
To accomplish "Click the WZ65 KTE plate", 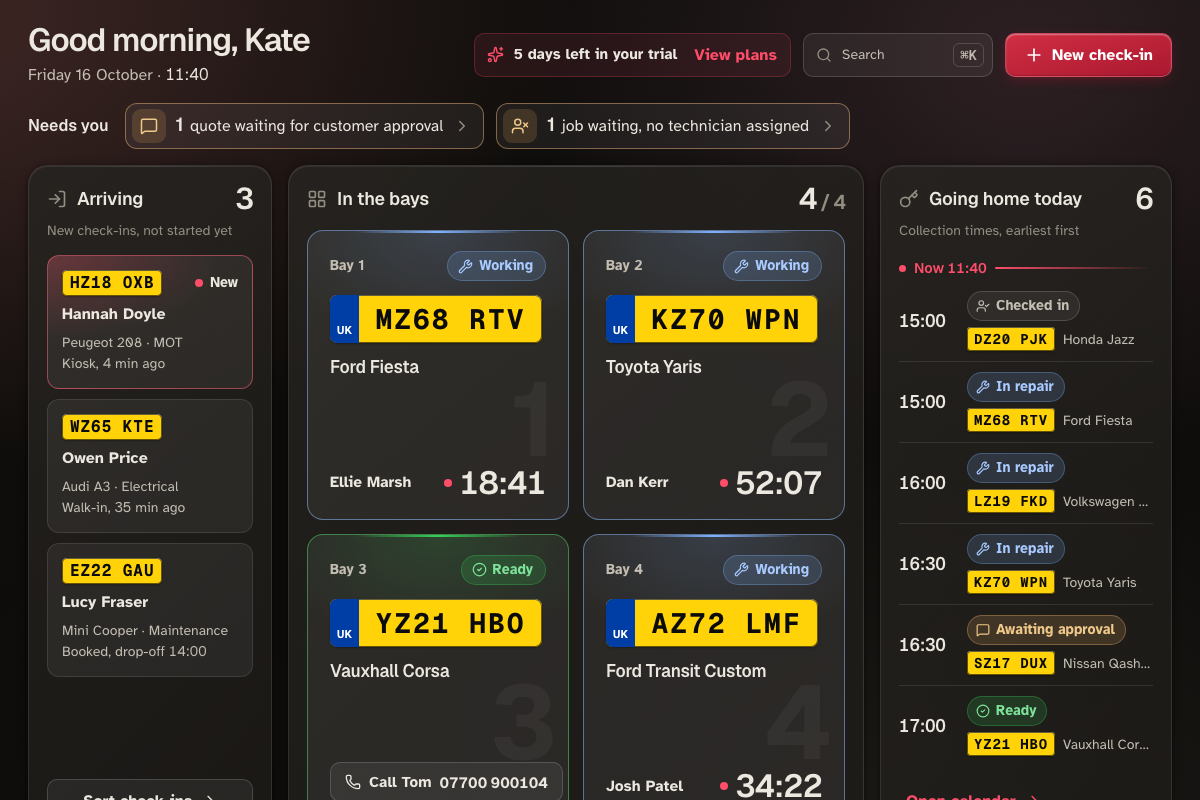I will (112, 427).
